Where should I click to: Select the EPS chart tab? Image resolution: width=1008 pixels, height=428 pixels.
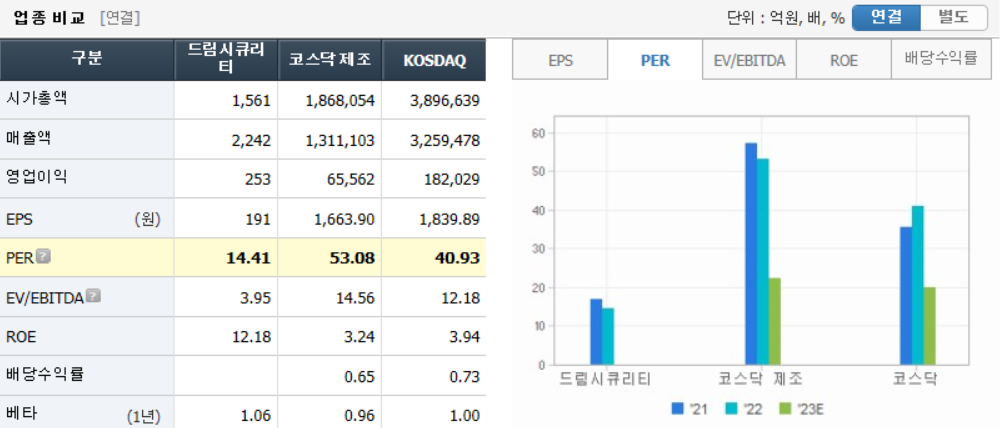(560, 60)
